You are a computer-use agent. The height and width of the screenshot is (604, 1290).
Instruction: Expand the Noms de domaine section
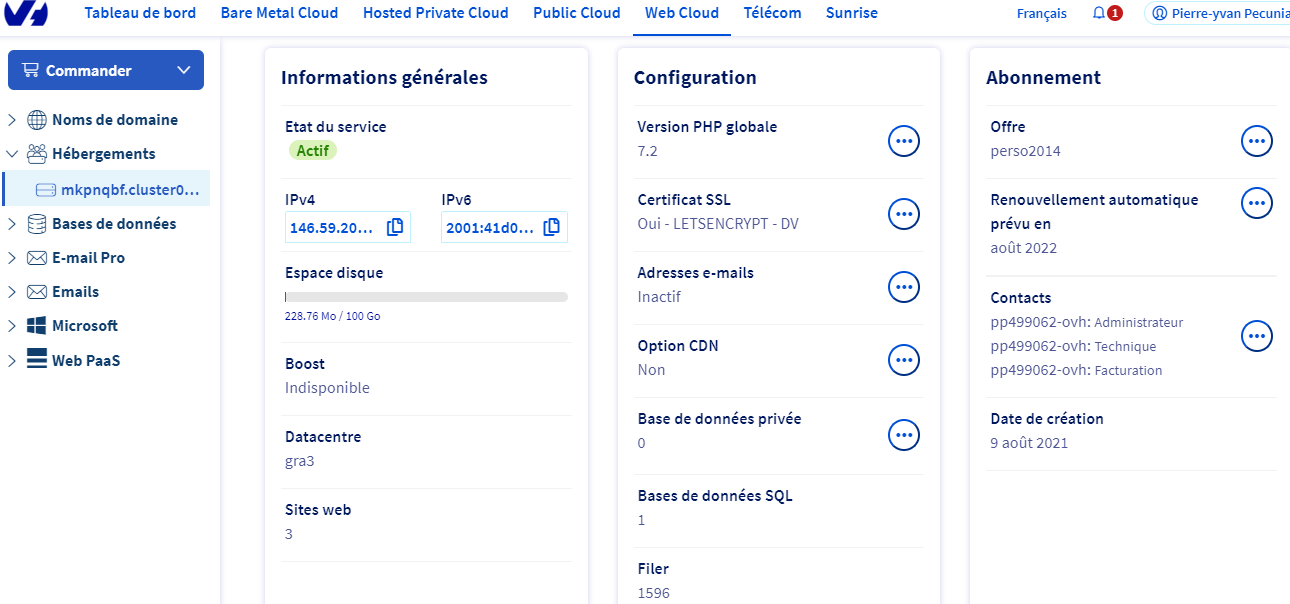point(12,120)
